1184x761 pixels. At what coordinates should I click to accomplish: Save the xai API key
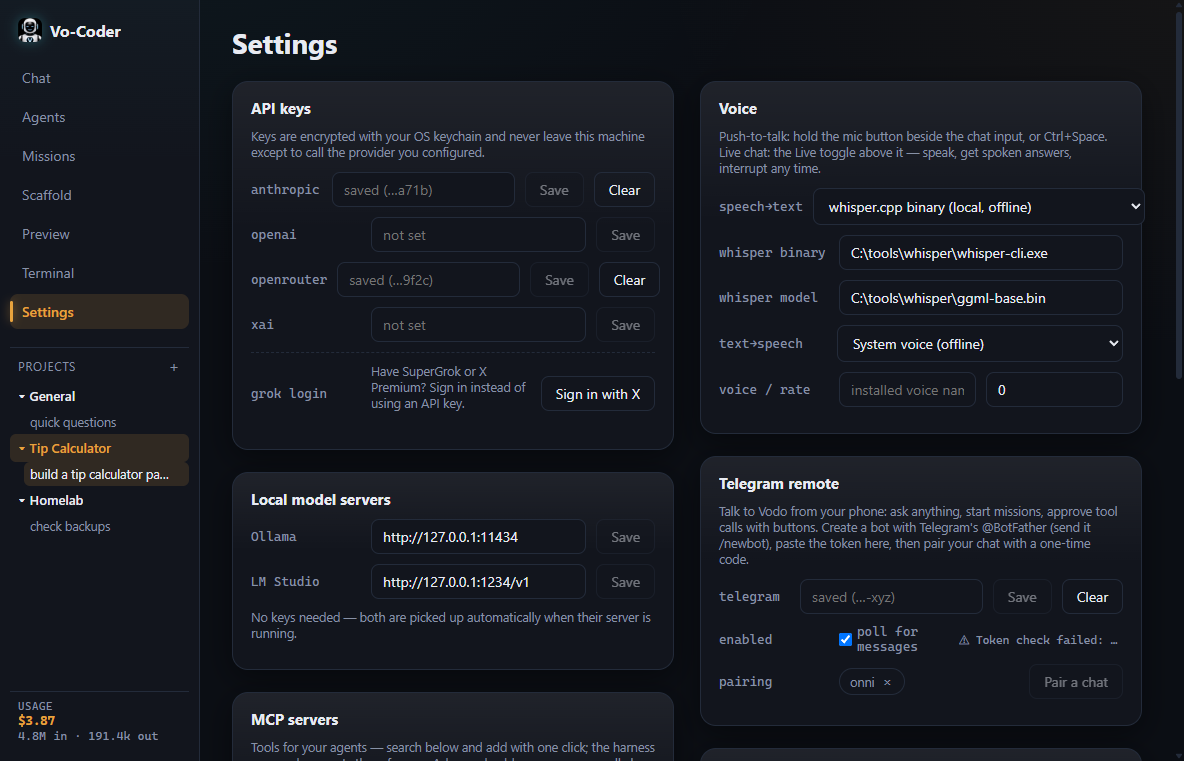coord(625,325)
